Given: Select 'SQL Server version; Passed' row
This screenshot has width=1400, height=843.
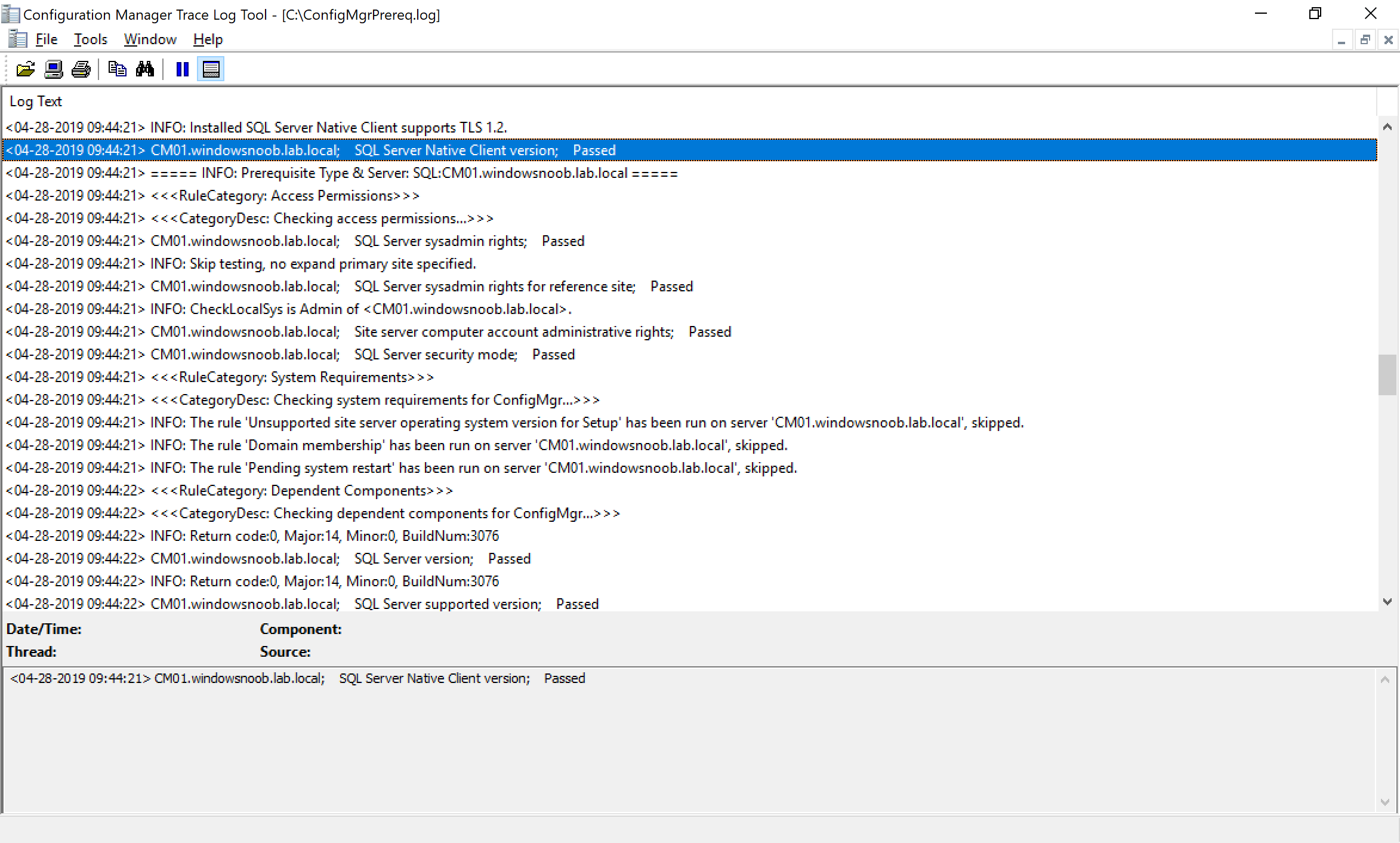Looking at the screenshot, I should (x=690, y=559).
